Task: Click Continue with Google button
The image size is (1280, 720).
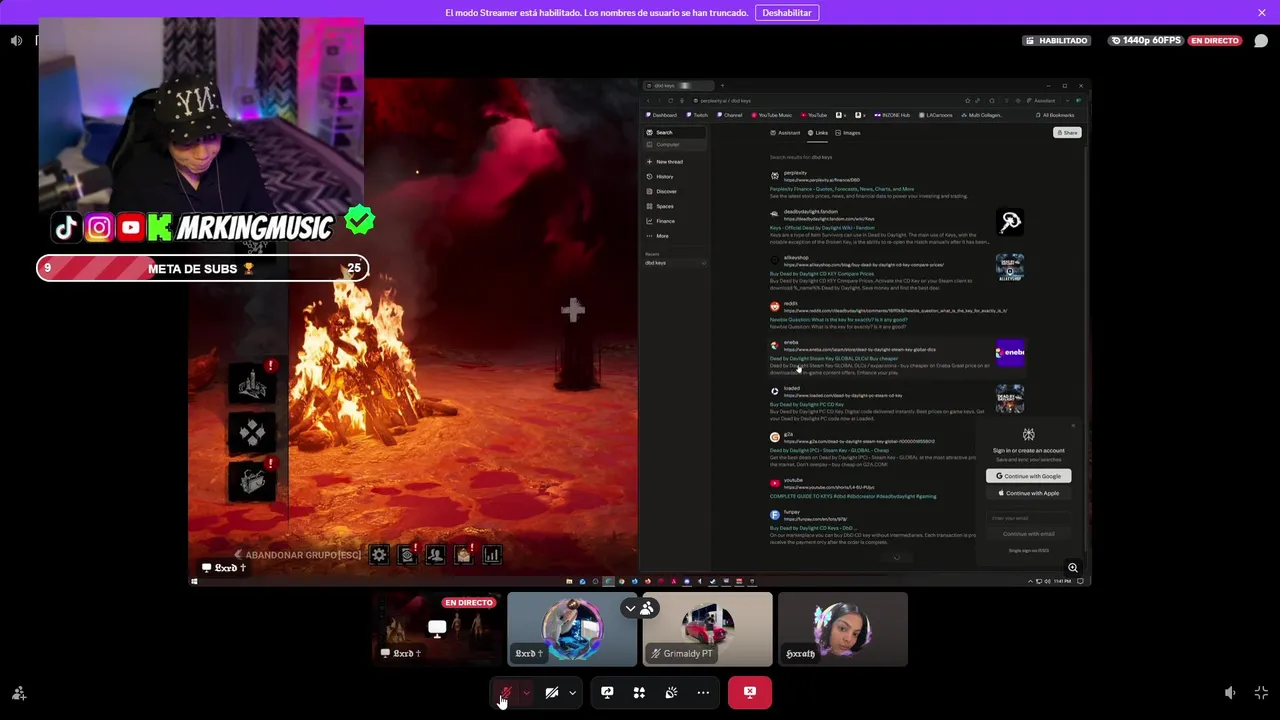Action: pos(1028,476)
